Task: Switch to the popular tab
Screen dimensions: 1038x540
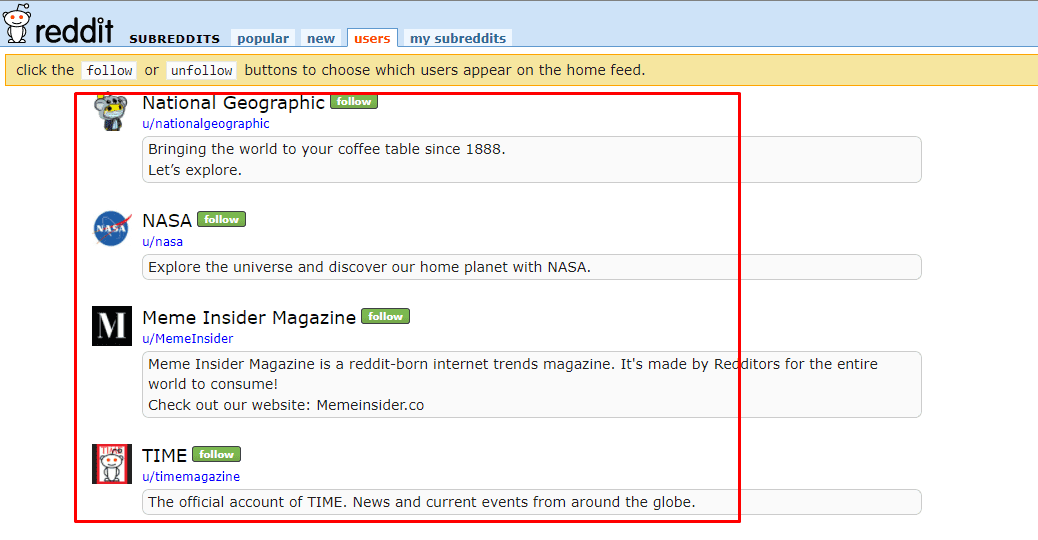Action: pyautogui.click(x=263, y=38)
